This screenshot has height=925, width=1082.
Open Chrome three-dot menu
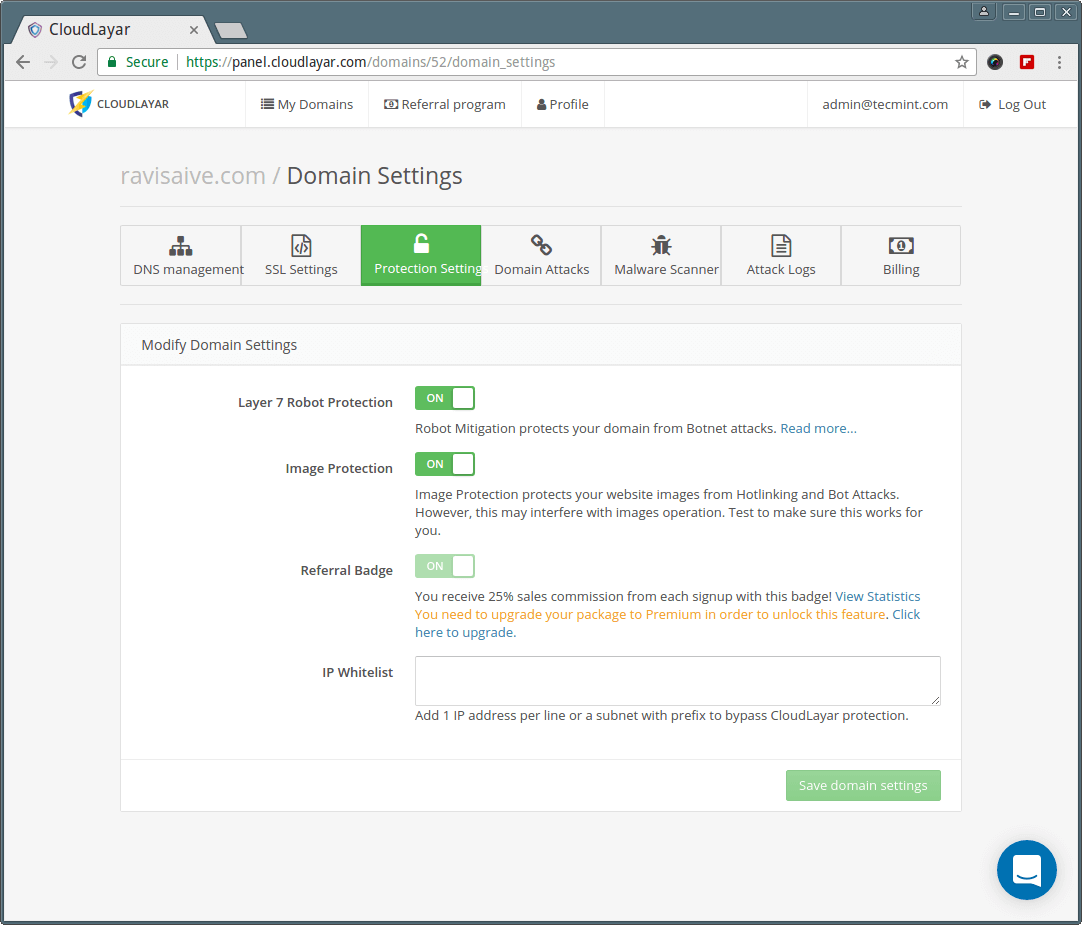[1060, 62]
